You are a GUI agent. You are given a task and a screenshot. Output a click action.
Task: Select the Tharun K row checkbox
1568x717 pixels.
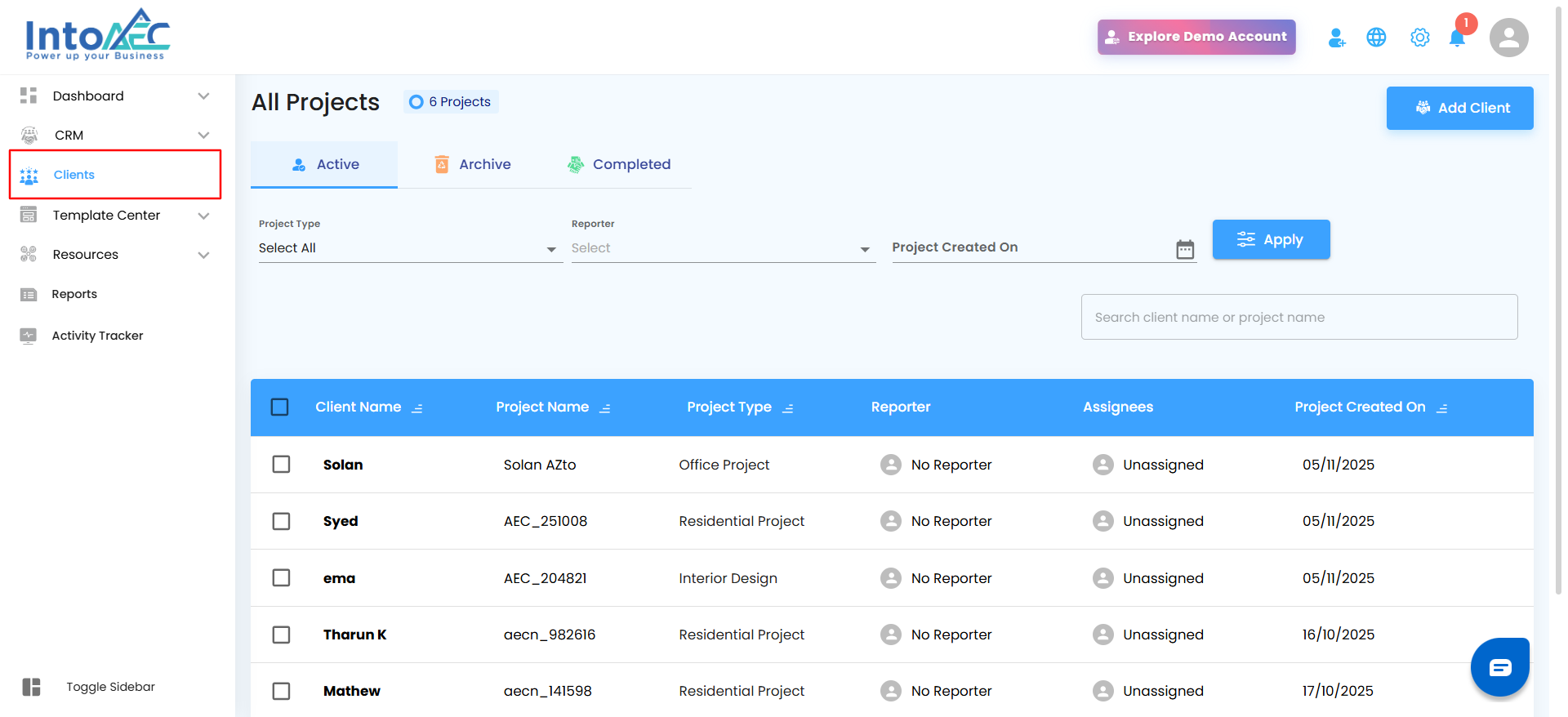pos(281,635)
